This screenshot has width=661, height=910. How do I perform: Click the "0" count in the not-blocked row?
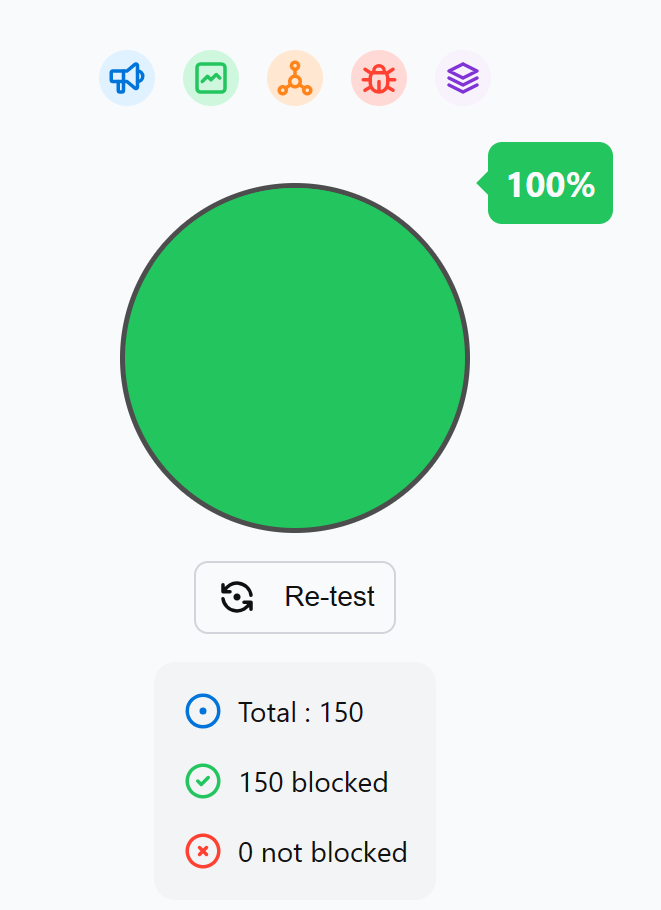point(245,853)
